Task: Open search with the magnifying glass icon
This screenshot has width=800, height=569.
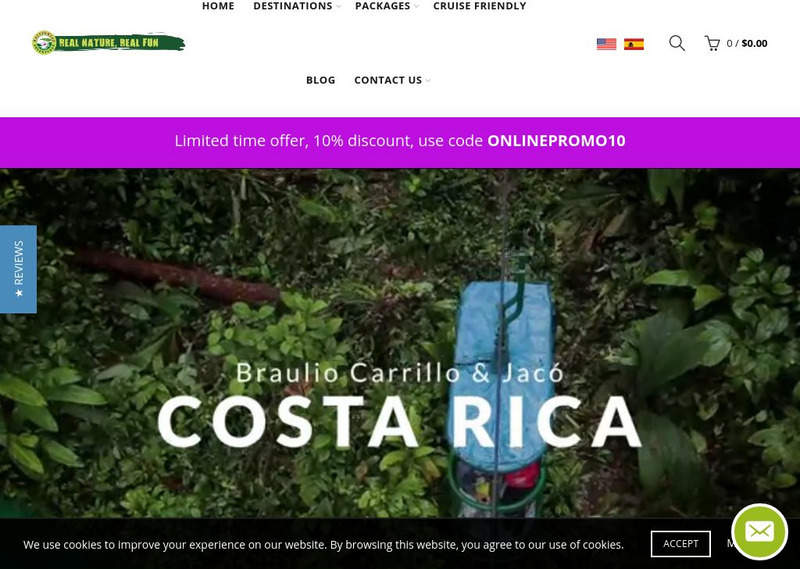Action: tap(677, 43)
